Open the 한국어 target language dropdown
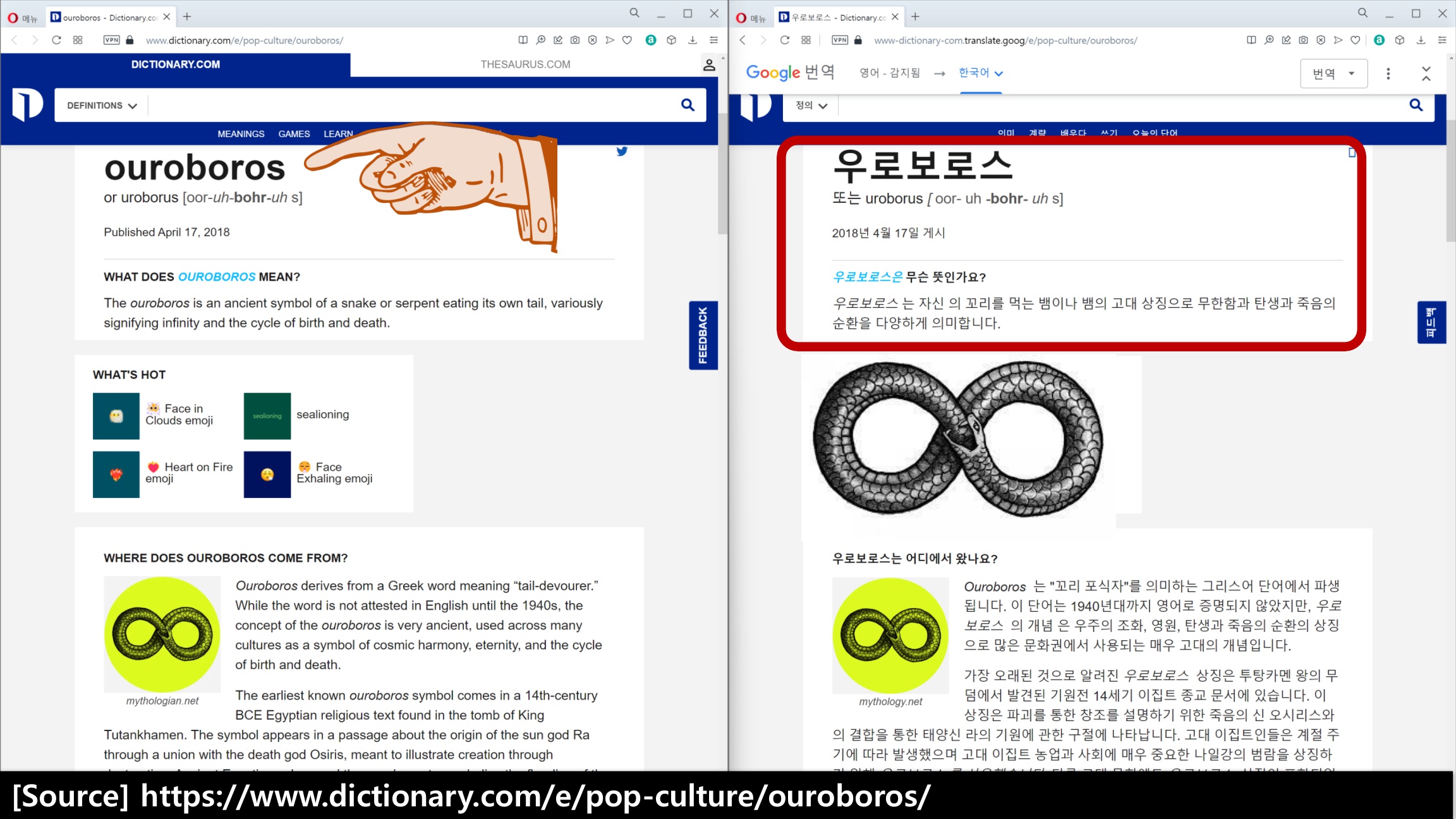1456x819 pixels. pyautogui.click(x=980, y=73)
